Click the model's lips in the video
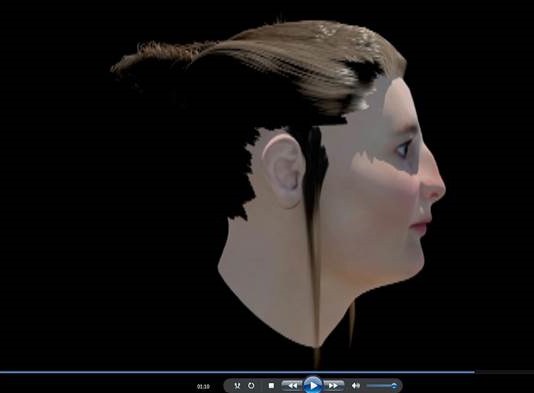534x393 pixels. pos(421,226)
